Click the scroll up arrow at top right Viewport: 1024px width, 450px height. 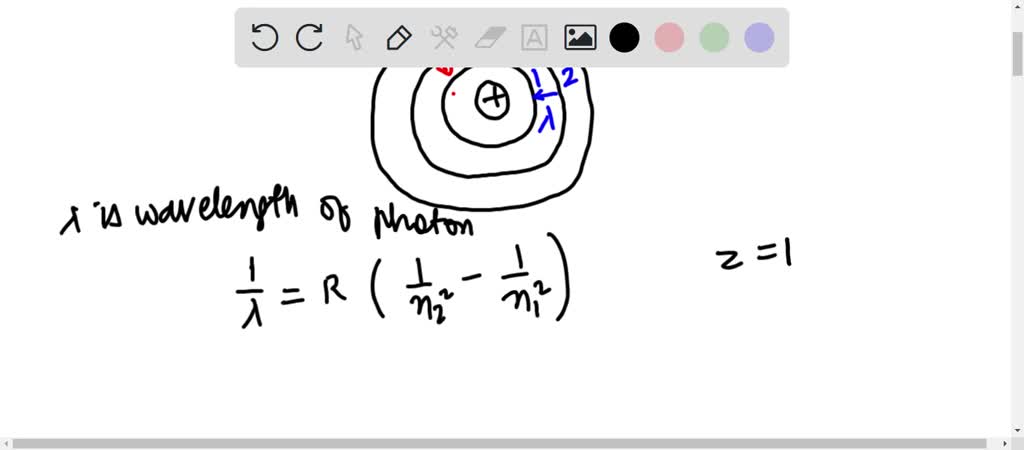pyautogui.click(x=1016, y=8)
